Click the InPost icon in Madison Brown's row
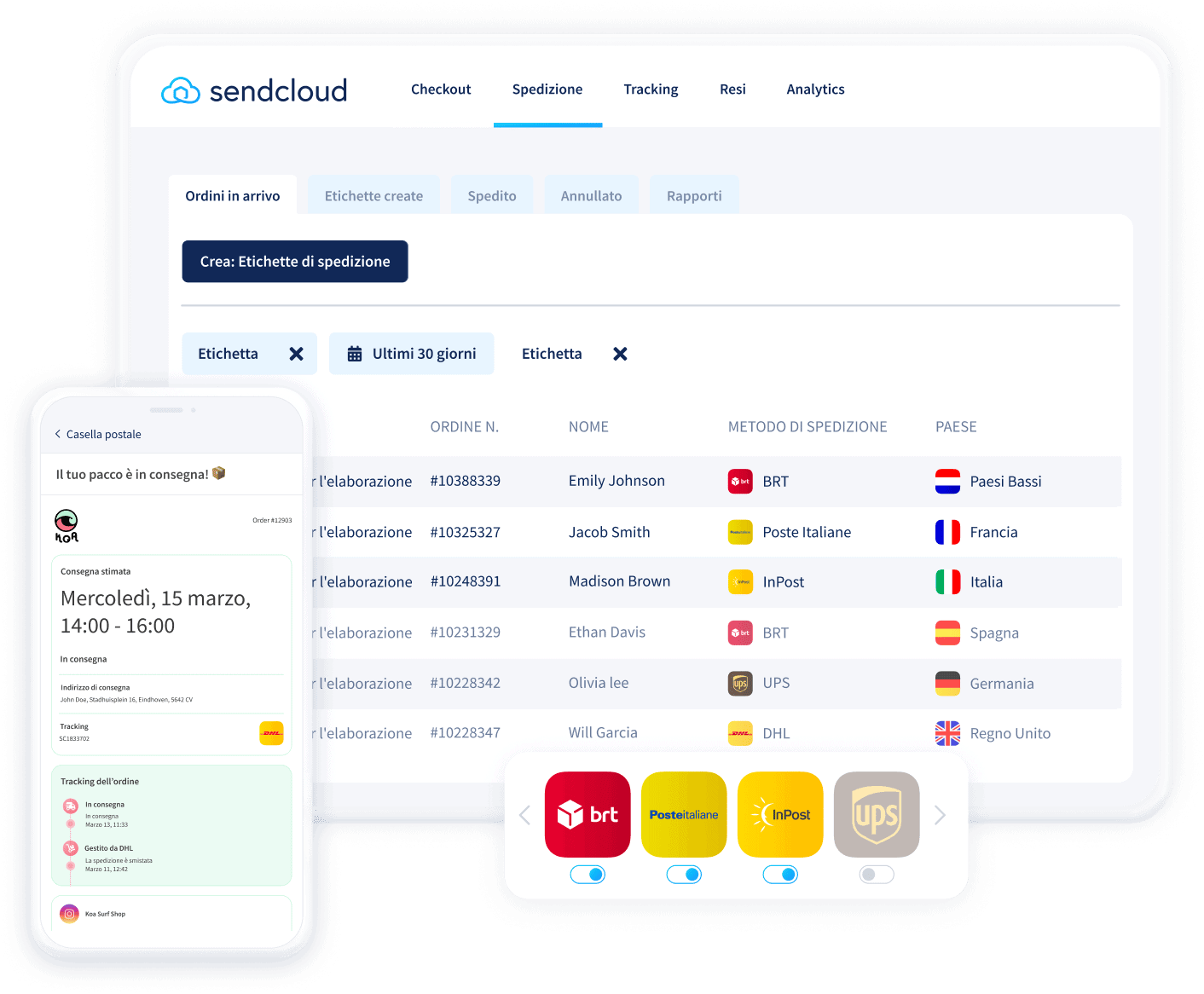Viewport: 1204px width, 994px height. coord(740,582)
